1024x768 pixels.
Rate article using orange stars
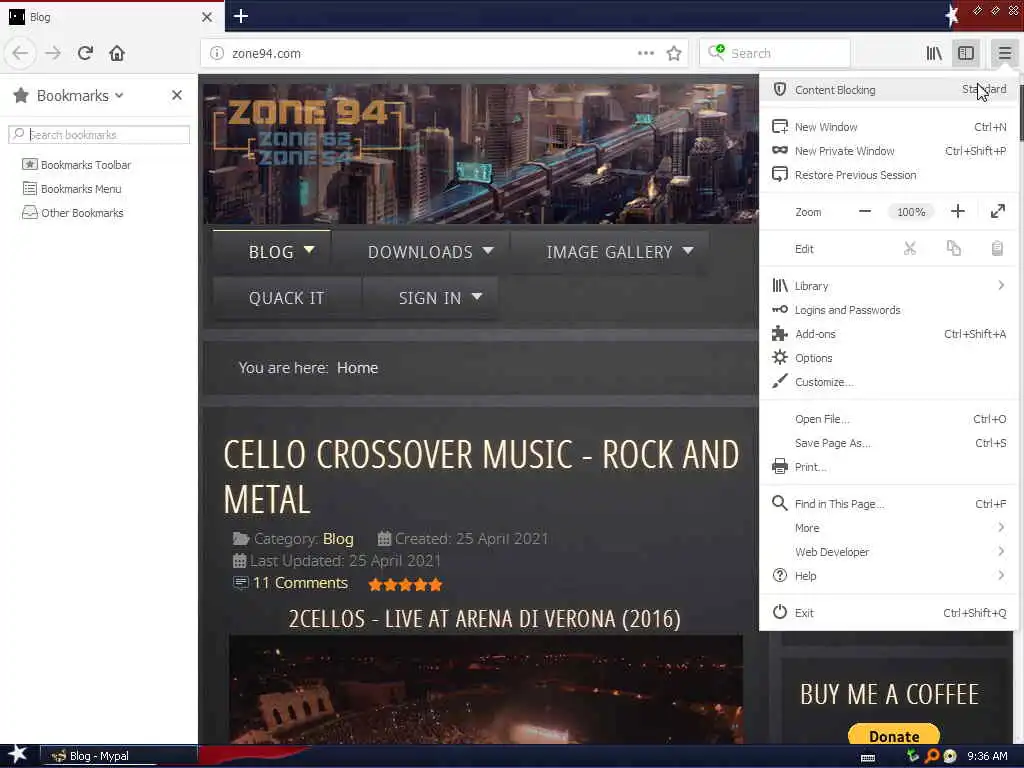point(405,584)
